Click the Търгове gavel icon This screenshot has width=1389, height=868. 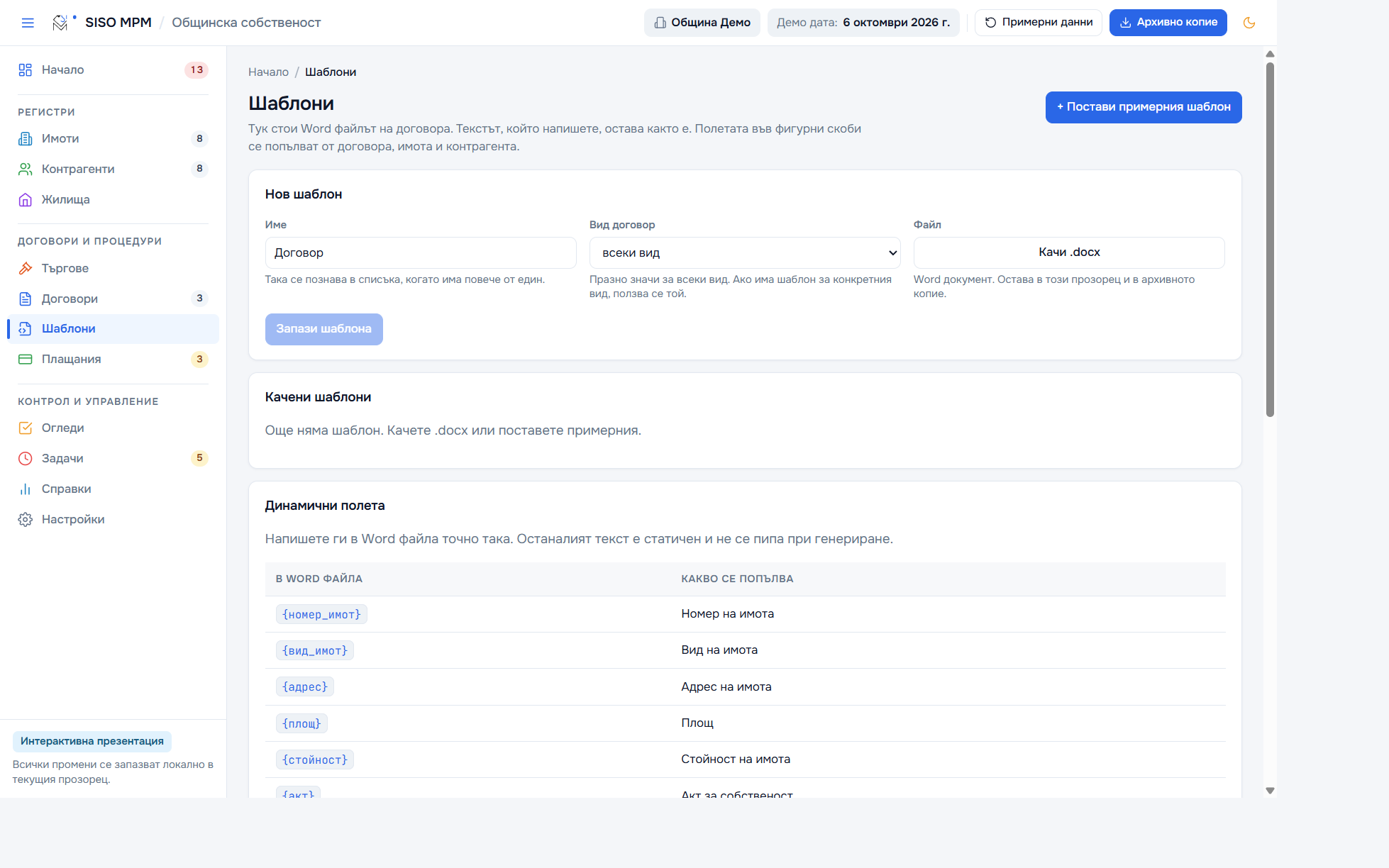[x=26, y=268]
